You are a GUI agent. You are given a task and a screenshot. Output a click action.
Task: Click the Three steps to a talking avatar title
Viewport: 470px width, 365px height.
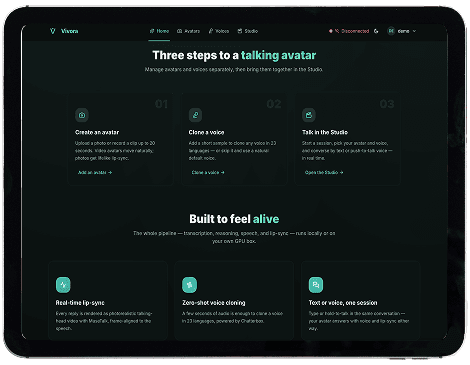coord(234,55)
